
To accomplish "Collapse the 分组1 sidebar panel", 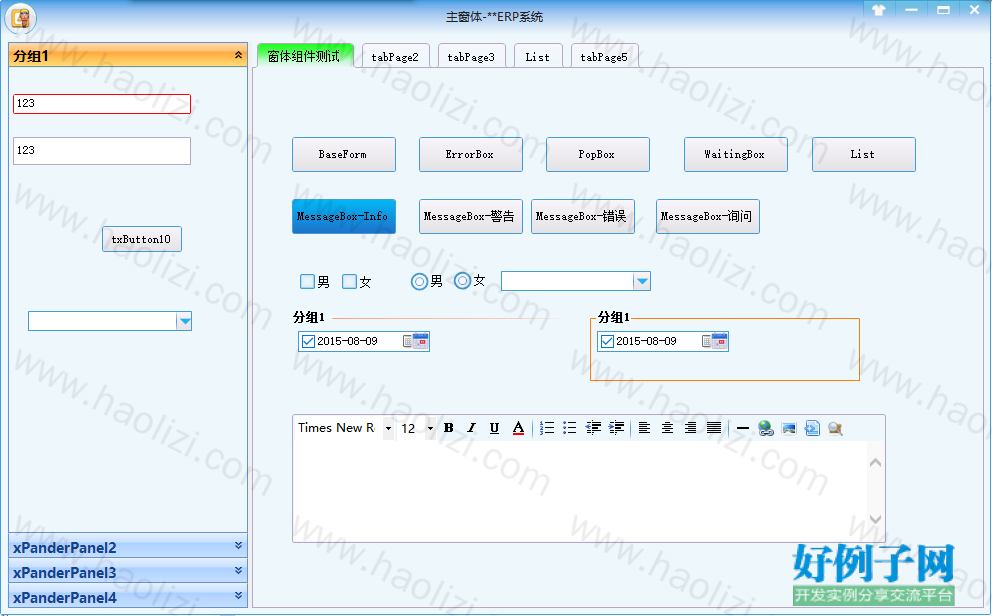I will [x=238, y=55].
